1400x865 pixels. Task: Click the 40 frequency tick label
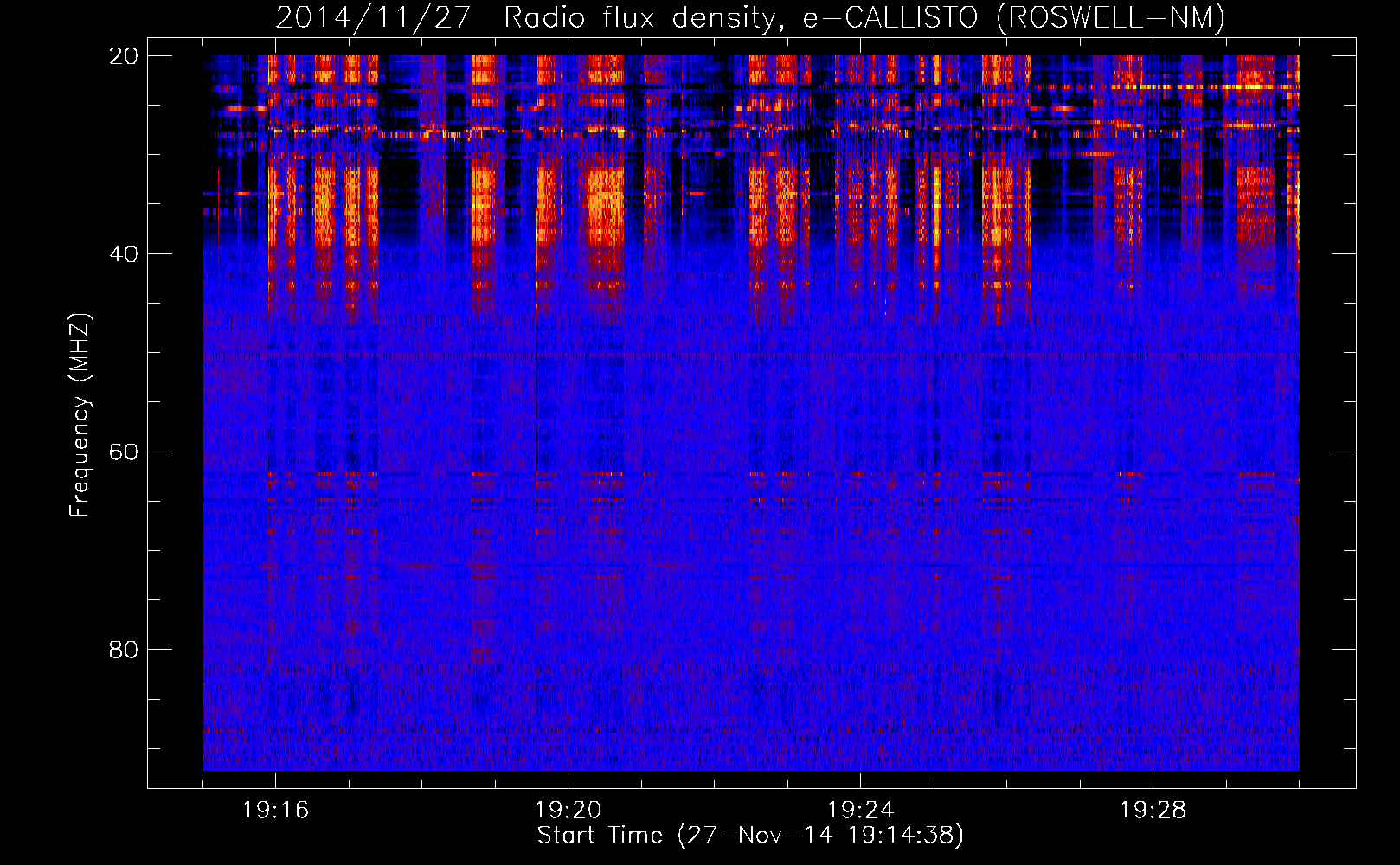(x=124, y=254)
